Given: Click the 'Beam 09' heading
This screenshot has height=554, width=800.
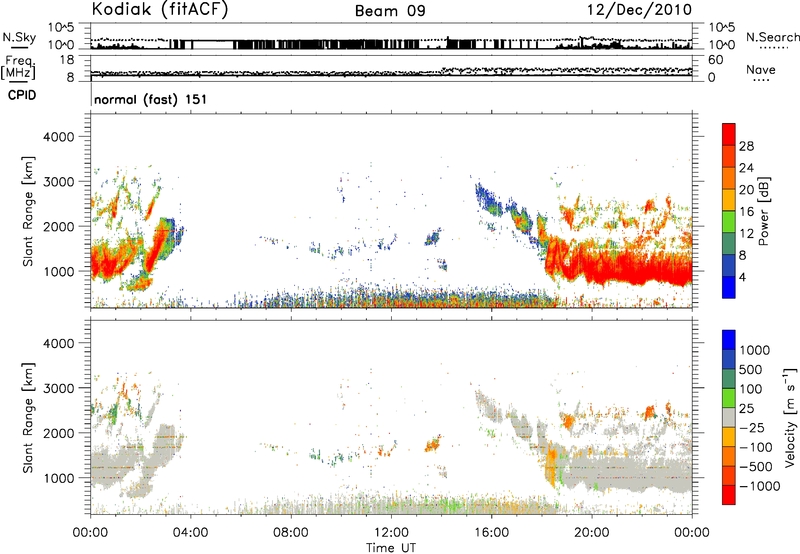Looking at the screenshot, I should (x=390, y=11).
